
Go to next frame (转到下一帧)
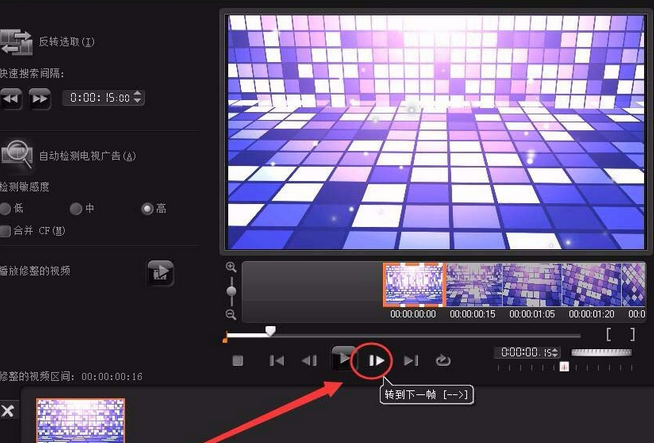(376, 360)
